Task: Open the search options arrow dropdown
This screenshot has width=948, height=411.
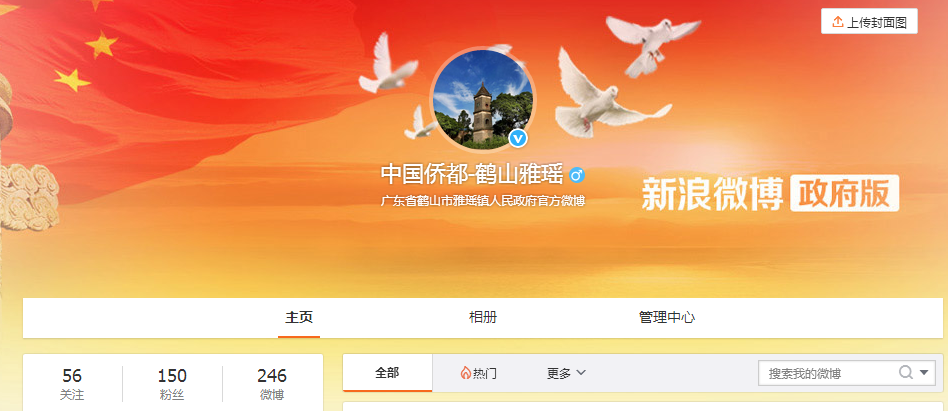Action: [924, 373]
